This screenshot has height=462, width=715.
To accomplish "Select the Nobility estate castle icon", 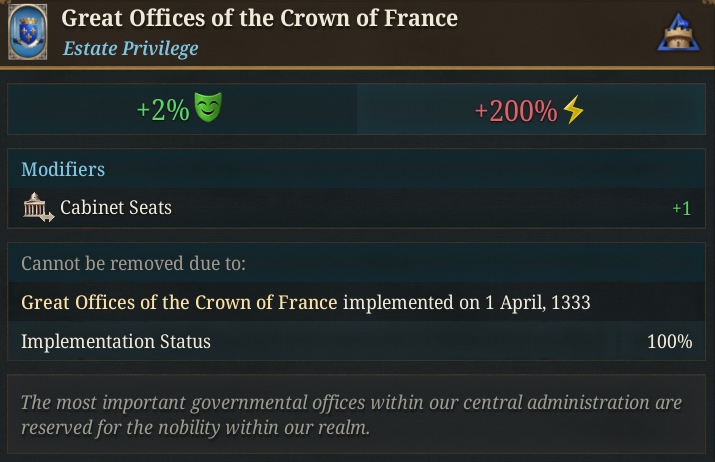I will [679, 32].
